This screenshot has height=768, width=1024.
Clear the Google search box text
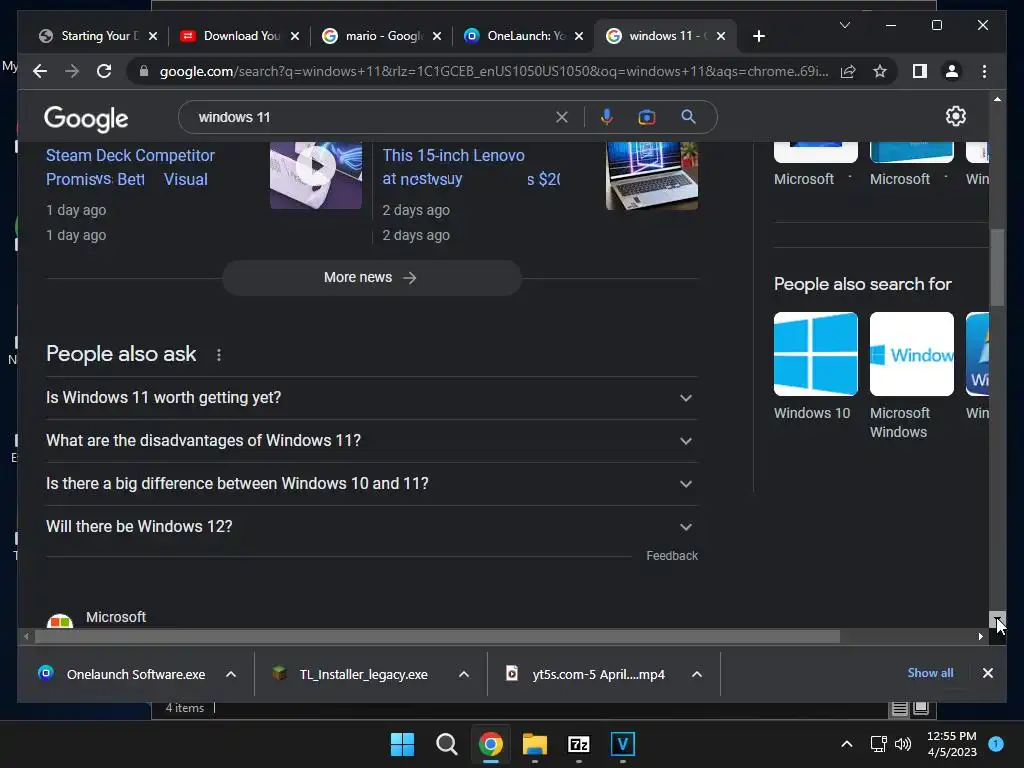[562, 117]
